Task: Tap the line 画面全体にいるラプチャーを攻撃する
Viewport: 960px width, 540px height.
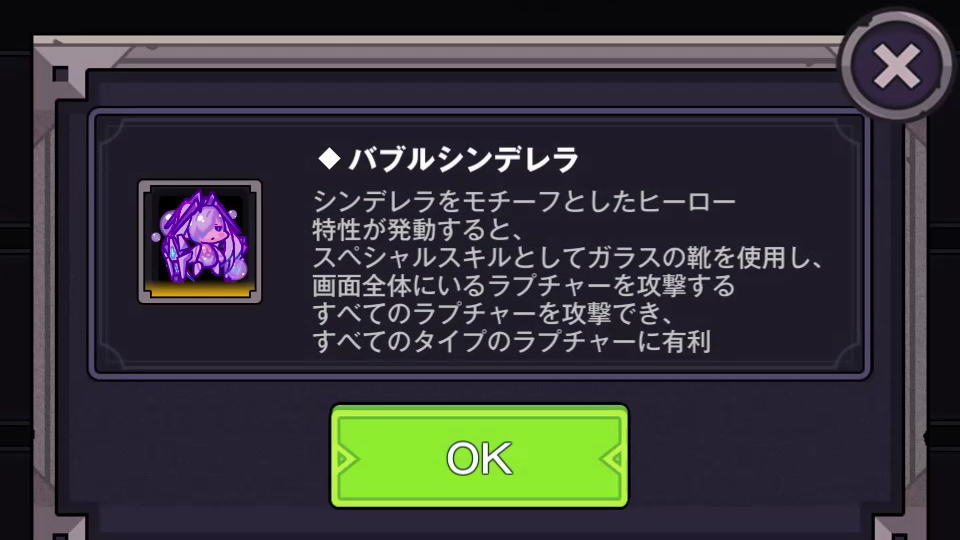Action: click(x=524, y=285)
